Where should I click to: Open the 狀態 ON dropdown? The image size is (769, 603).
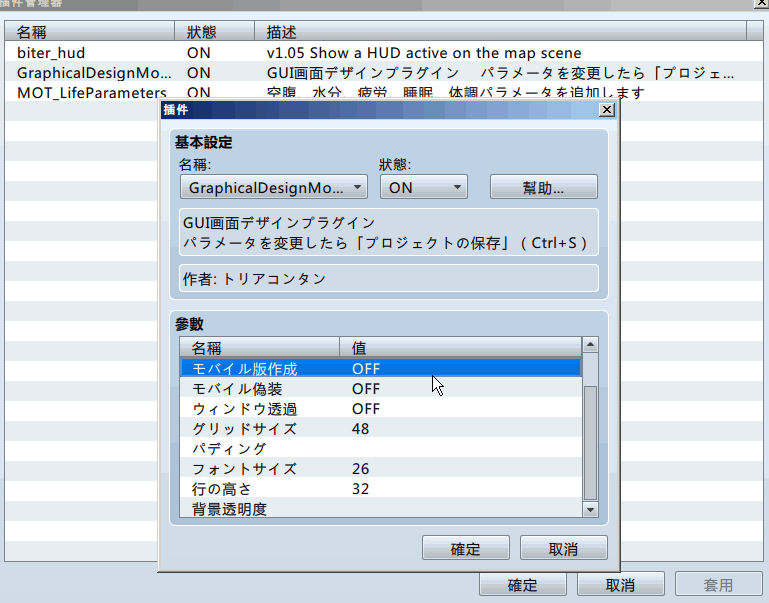[x=424, y=187]
